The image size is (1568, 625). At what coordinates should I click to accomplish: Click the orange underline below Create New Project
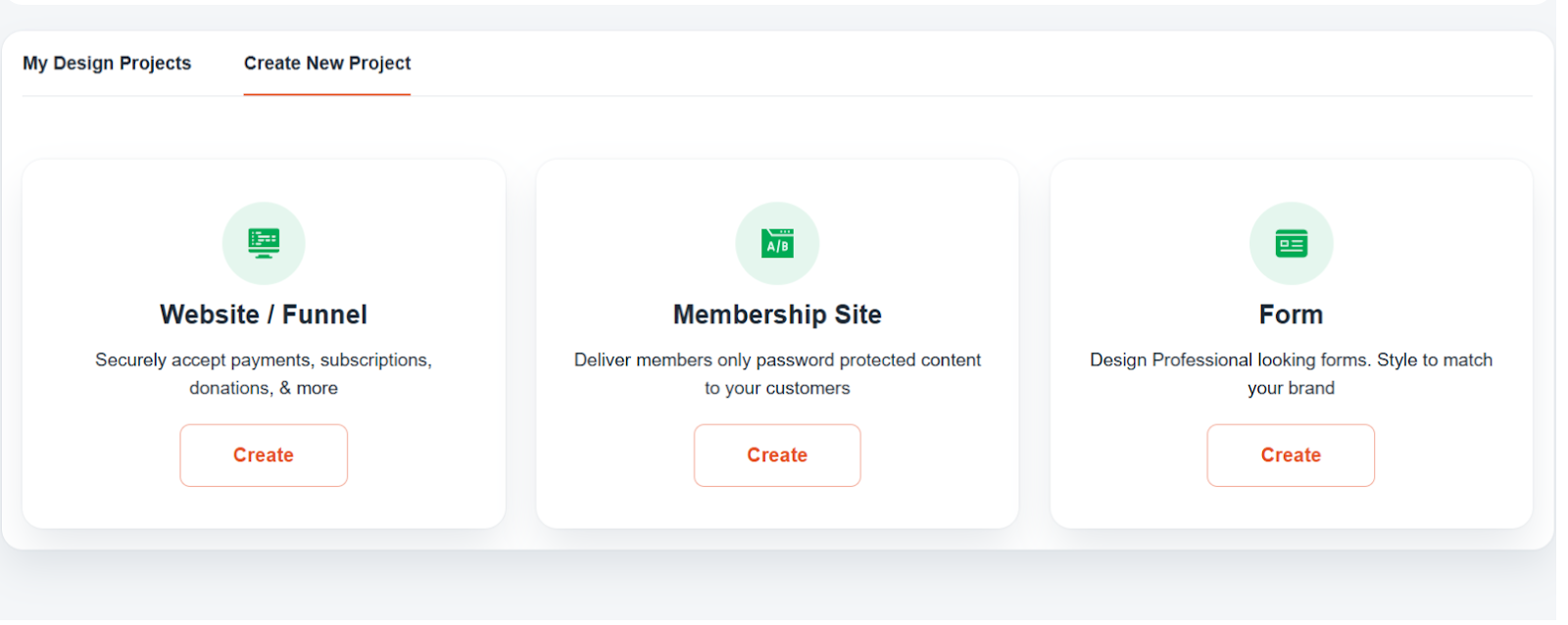[x=327, y=94]
